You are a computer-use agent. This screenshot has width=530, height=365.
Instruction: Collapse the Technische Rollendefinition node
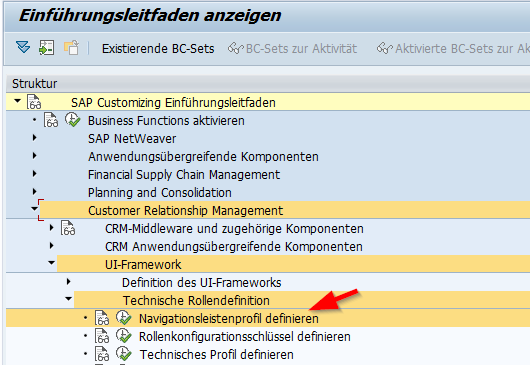coord(69,299)
